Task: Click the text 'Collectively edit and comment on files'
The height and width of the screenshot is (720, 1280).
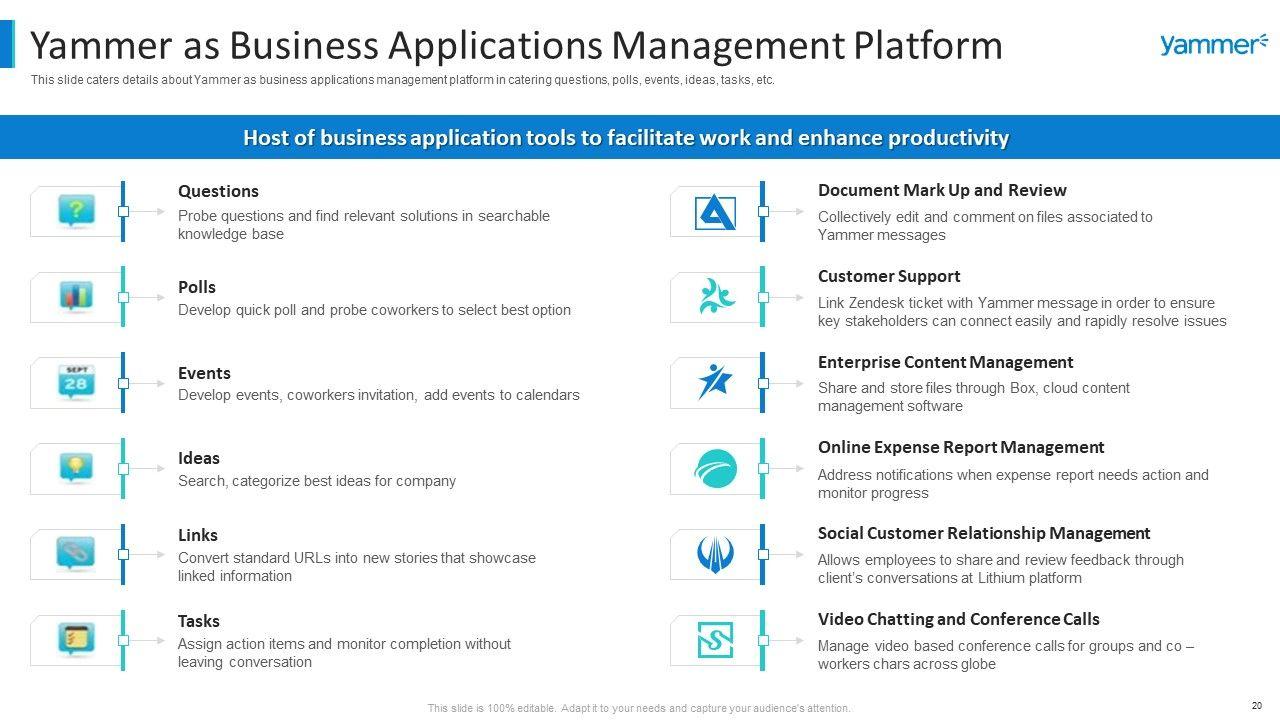Action: (x=985, y=226)
